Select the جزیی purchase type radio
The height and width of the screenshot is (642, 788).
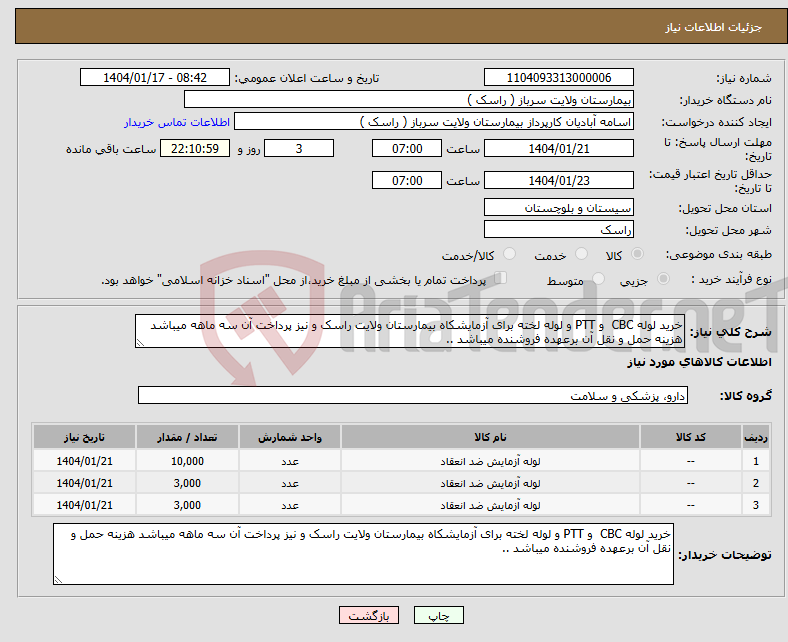[x=663, y=279]
